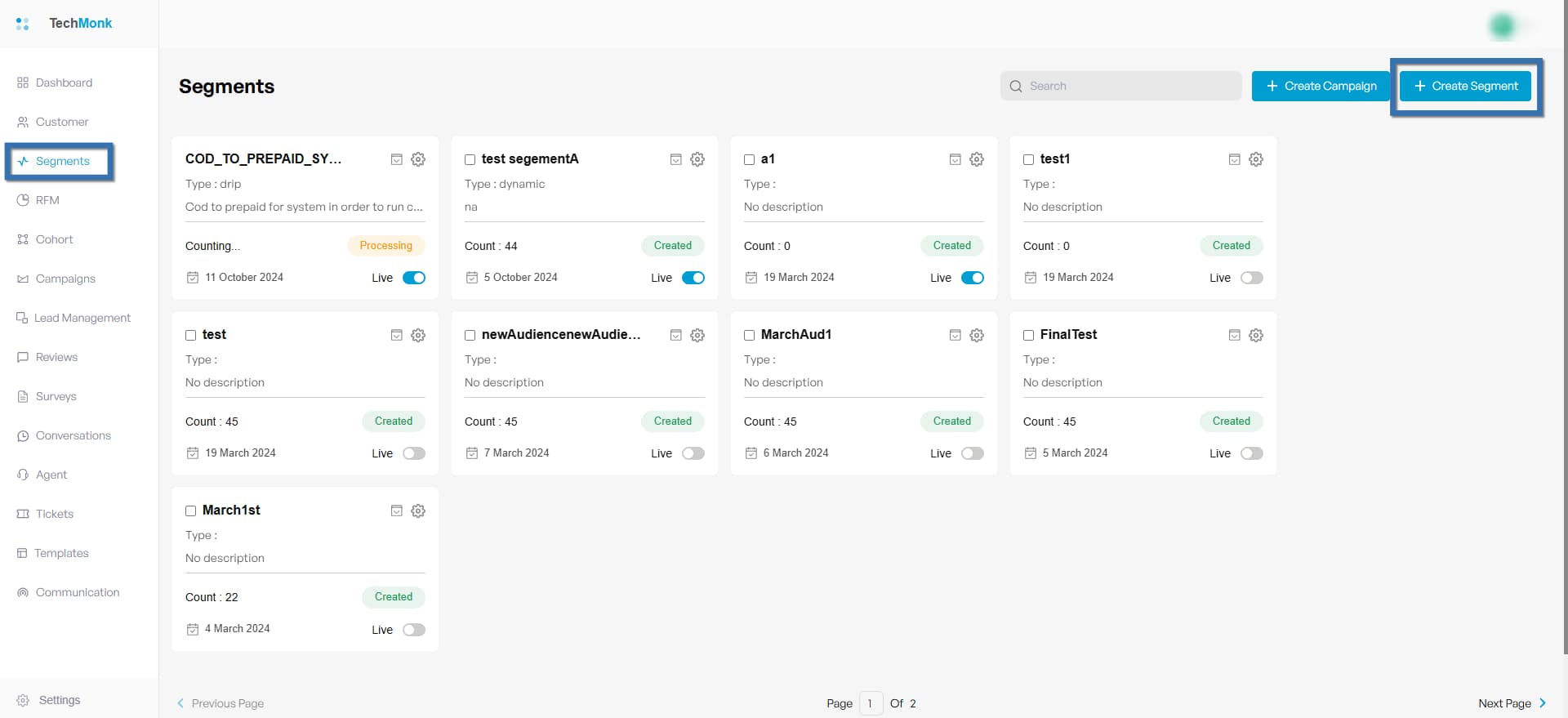Enable Live toggle for MarchAud1
The height and width of the screenshot is (718, 1568).
(x=973, y=453)
